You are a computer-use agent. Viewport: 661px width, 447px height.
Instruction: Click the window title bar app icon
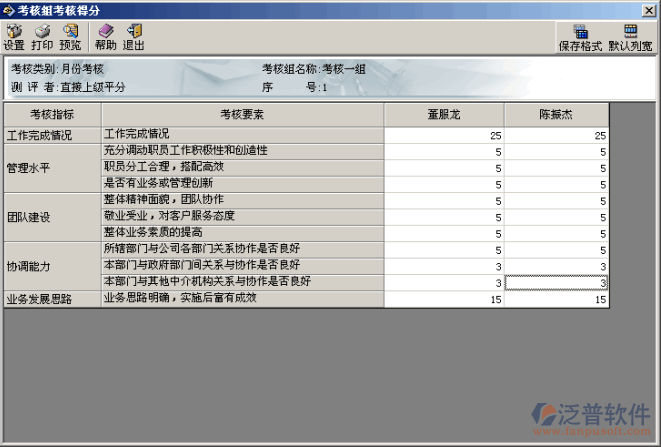tap(8, 10)
